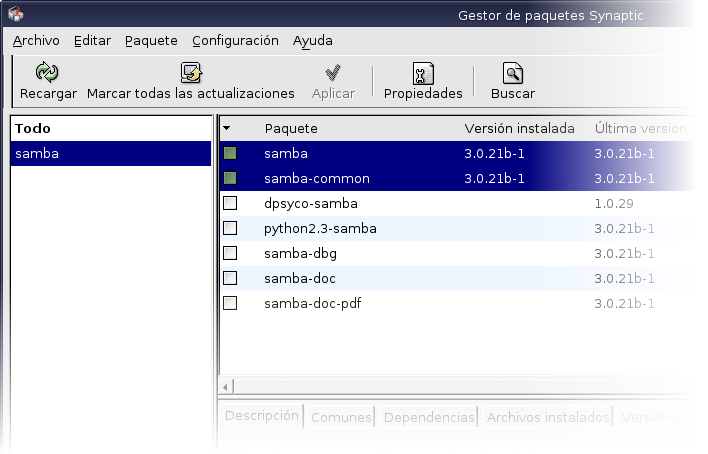Select the samba package name
Viewport: 708px width, 454px height.
286,154
